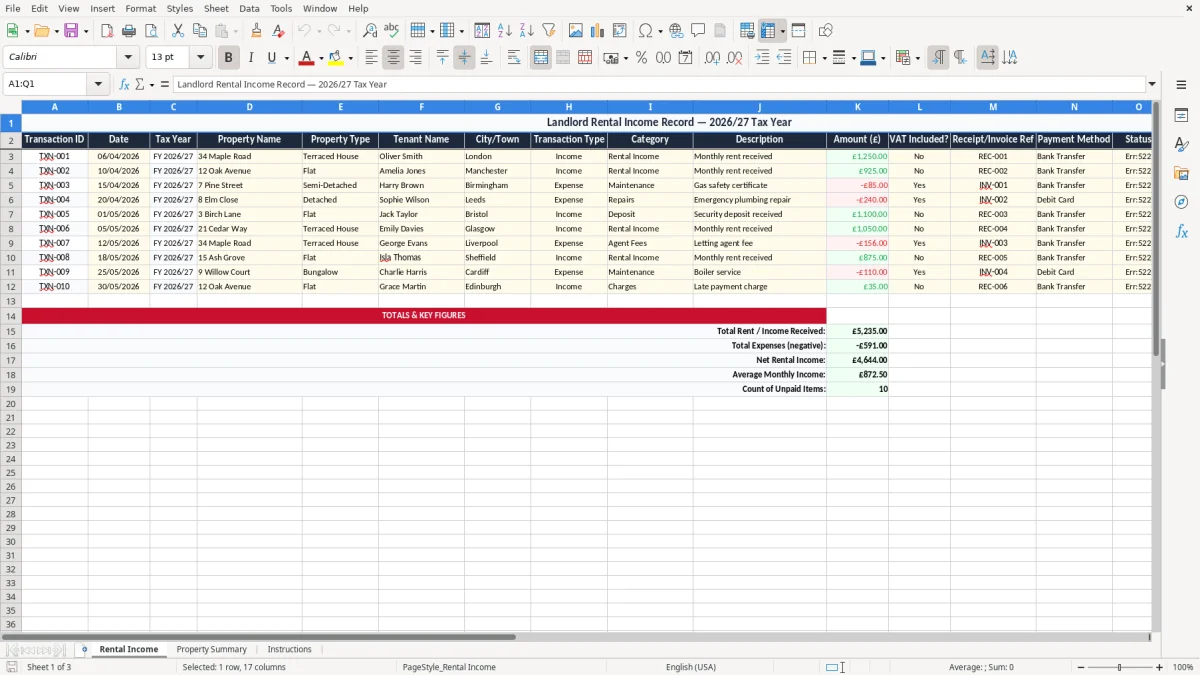Open Sidebar Properties icon
The width and height of the screenshot is (1200, 675).
coord(1181,115)
